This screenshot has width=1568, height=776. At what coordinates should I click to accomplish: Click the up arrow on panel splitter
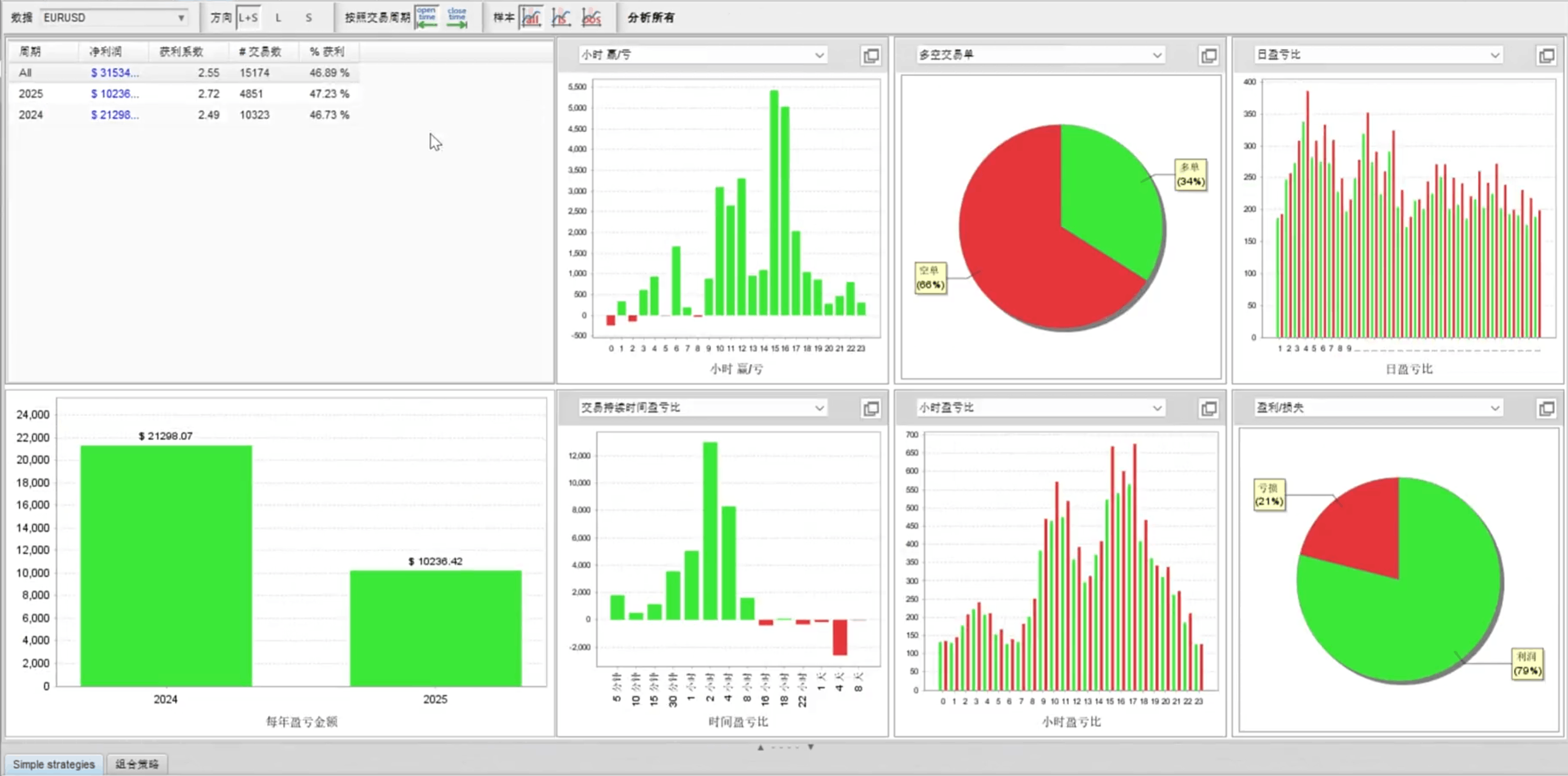click(x=760, y=747)
